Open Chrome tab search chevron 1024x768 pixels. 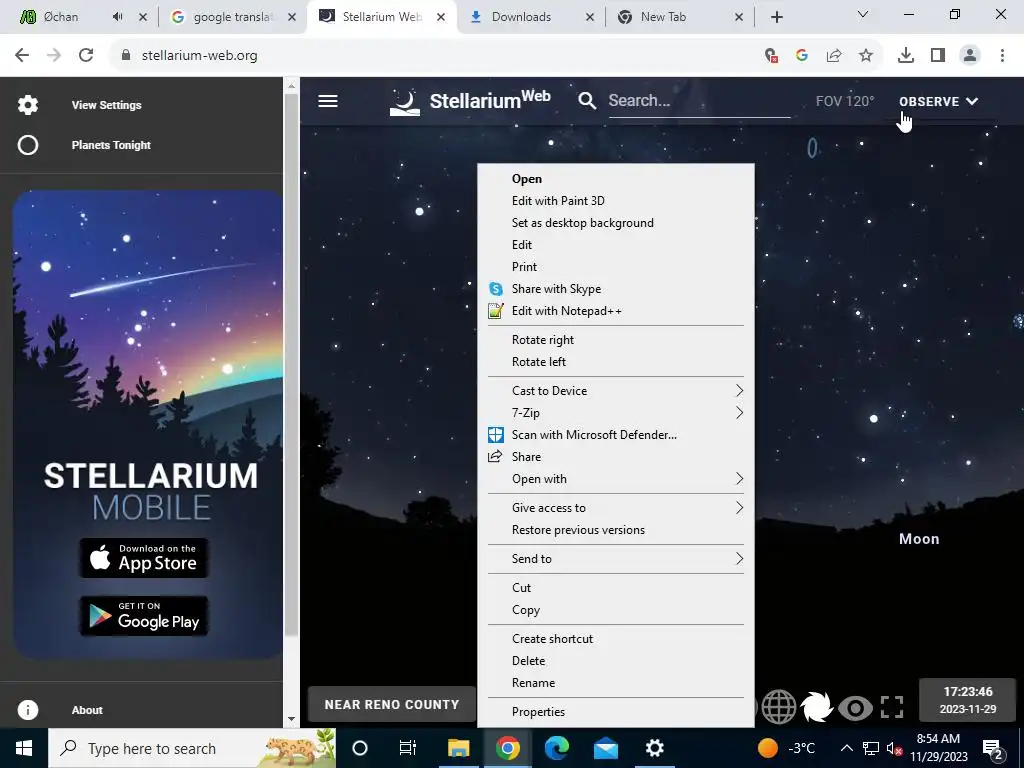point(863,14)
